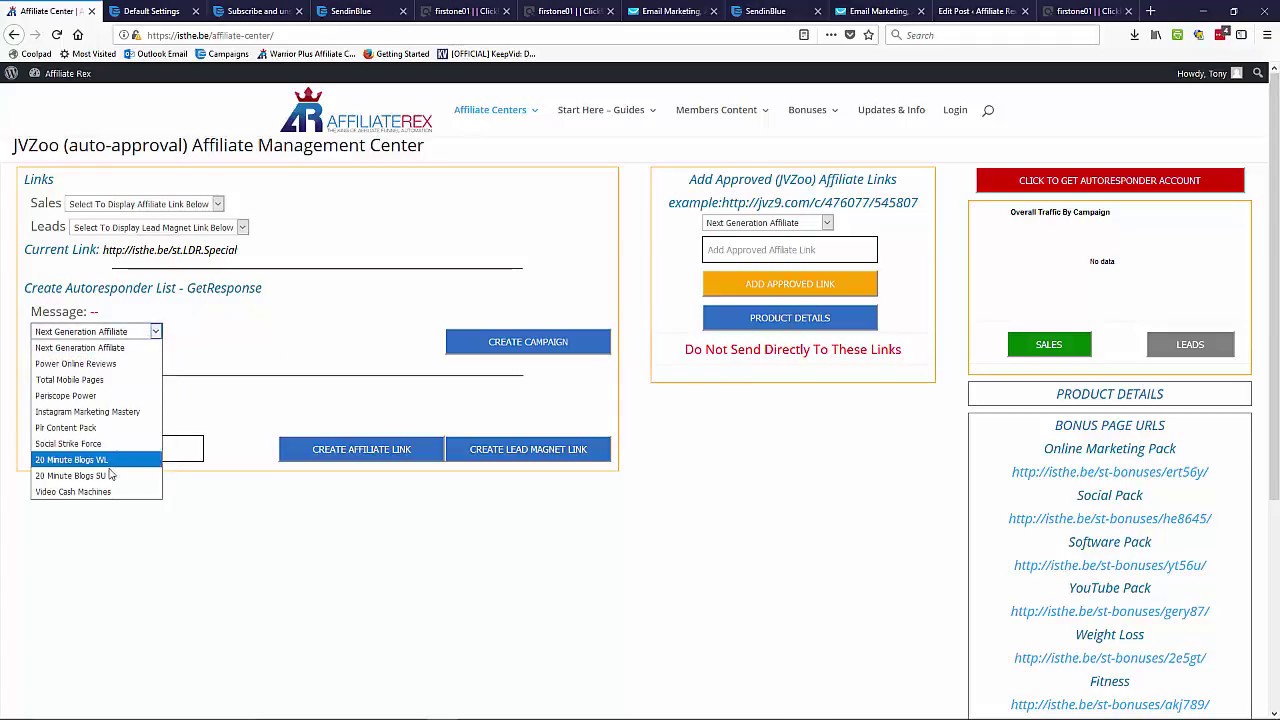
Task: Select Social Strike Force option
Action: (x=96, y=444)
